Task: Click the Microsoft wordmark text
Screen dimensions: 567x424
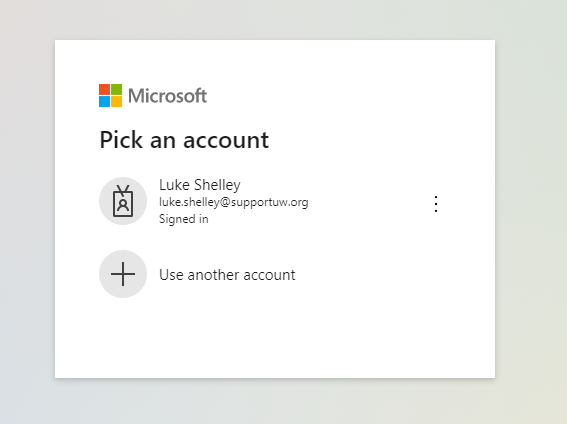Action: [167, 96]
